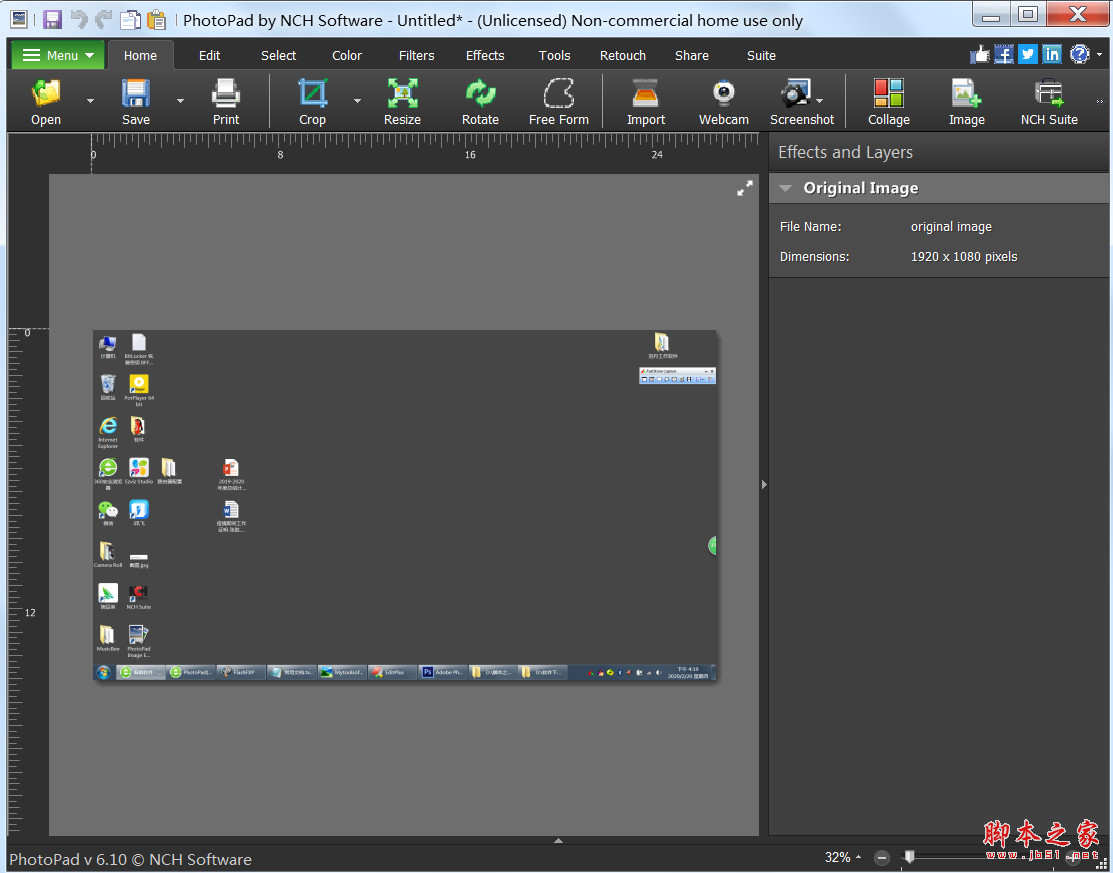This screenshot has height=873, width=1113.
Task: Expand the bottom panel arrow below canvas
Action: point(559,840)
